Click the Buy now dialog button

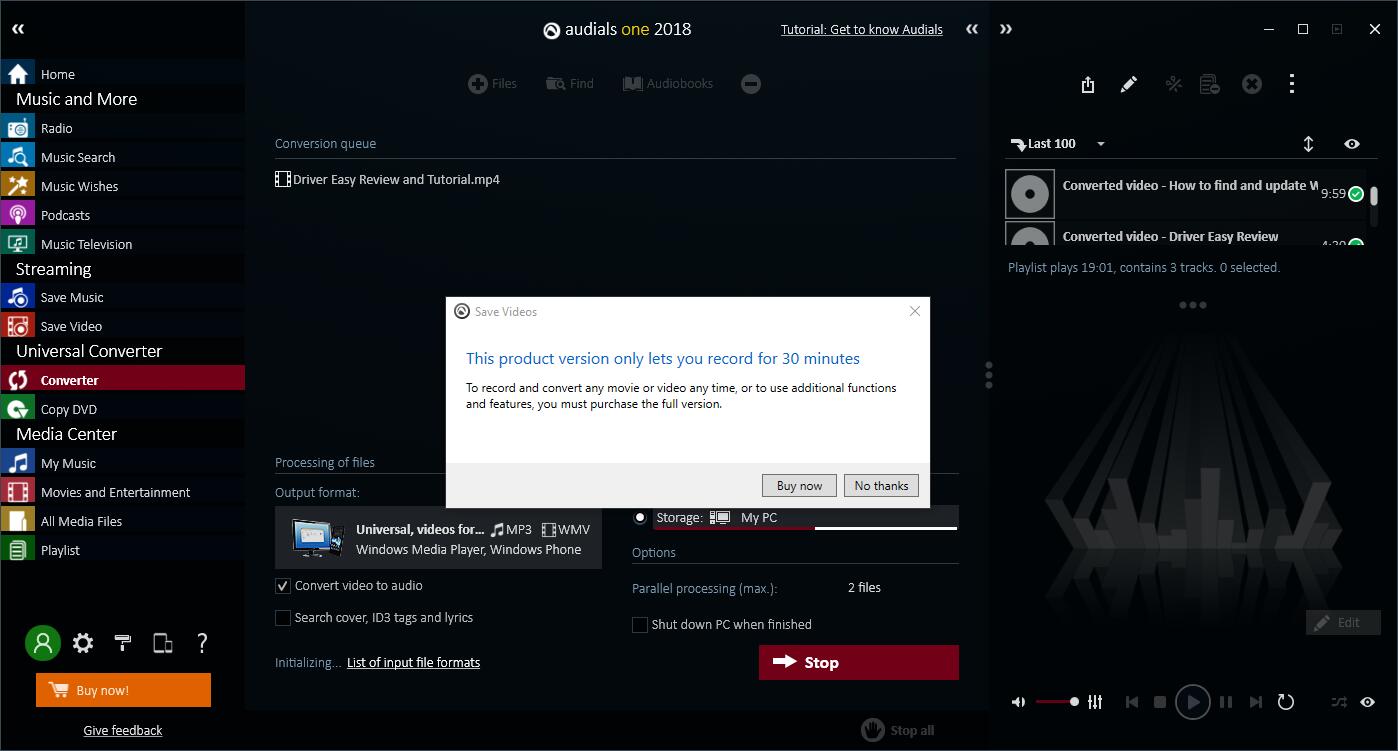(x=799, y=486)
